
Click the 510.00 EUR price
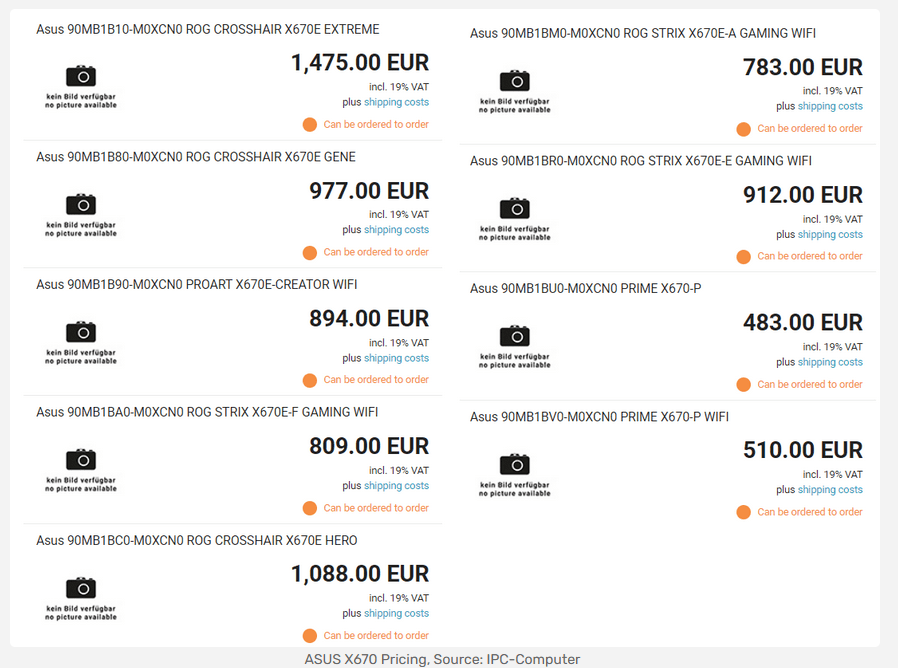(x=802, y=450)
